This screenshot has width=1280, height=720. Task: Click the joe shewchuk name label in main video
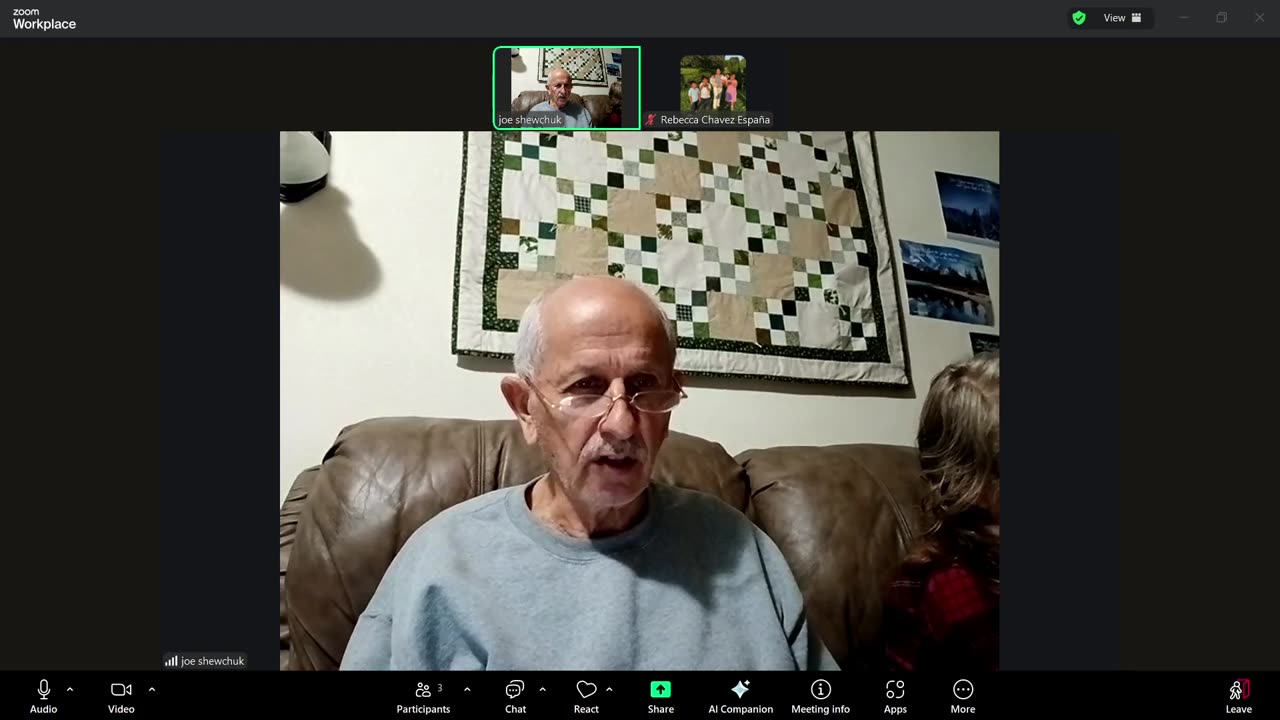(212, 661)
